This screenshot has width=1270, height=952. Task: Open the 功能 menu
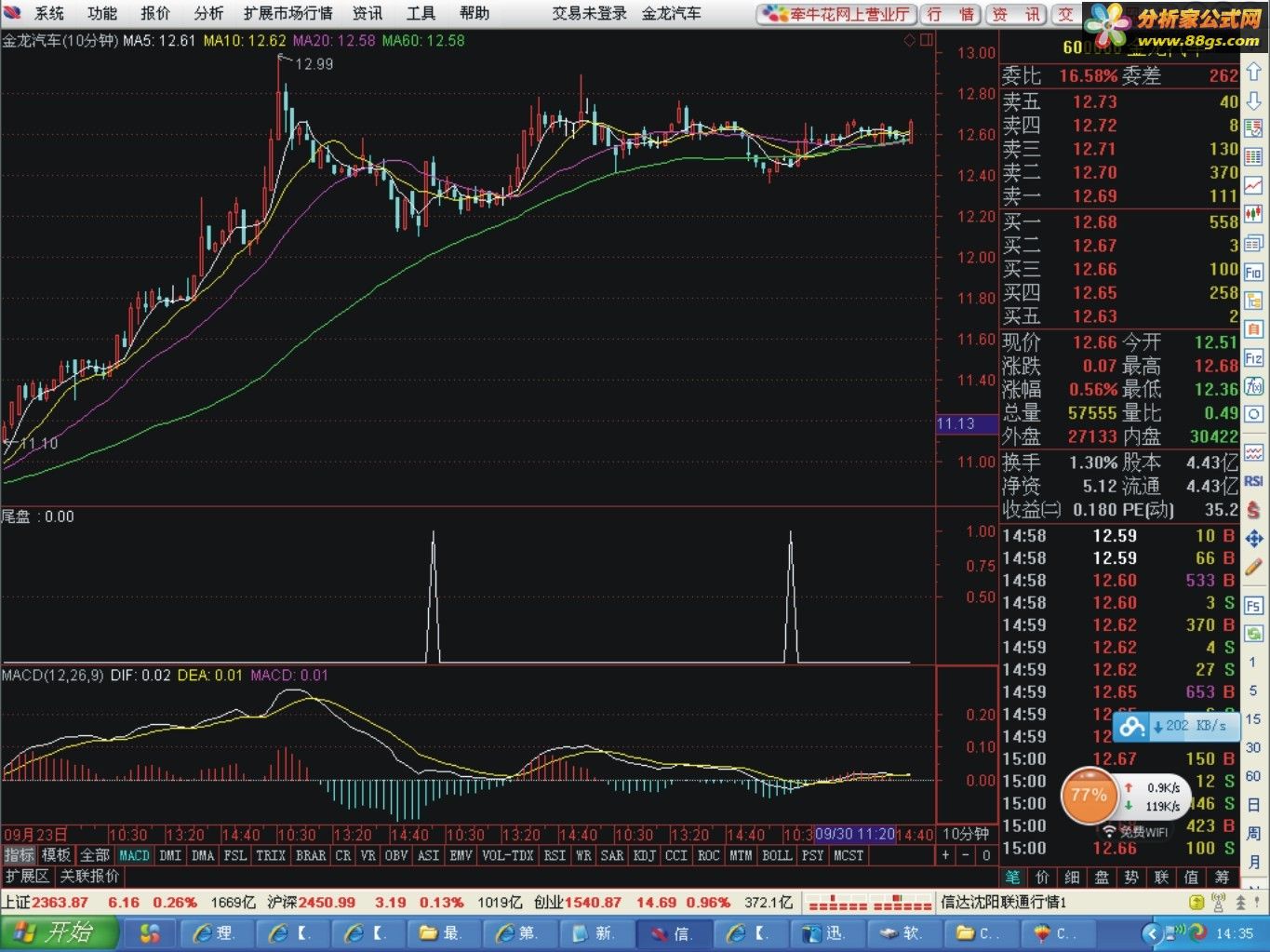(102, 13)
